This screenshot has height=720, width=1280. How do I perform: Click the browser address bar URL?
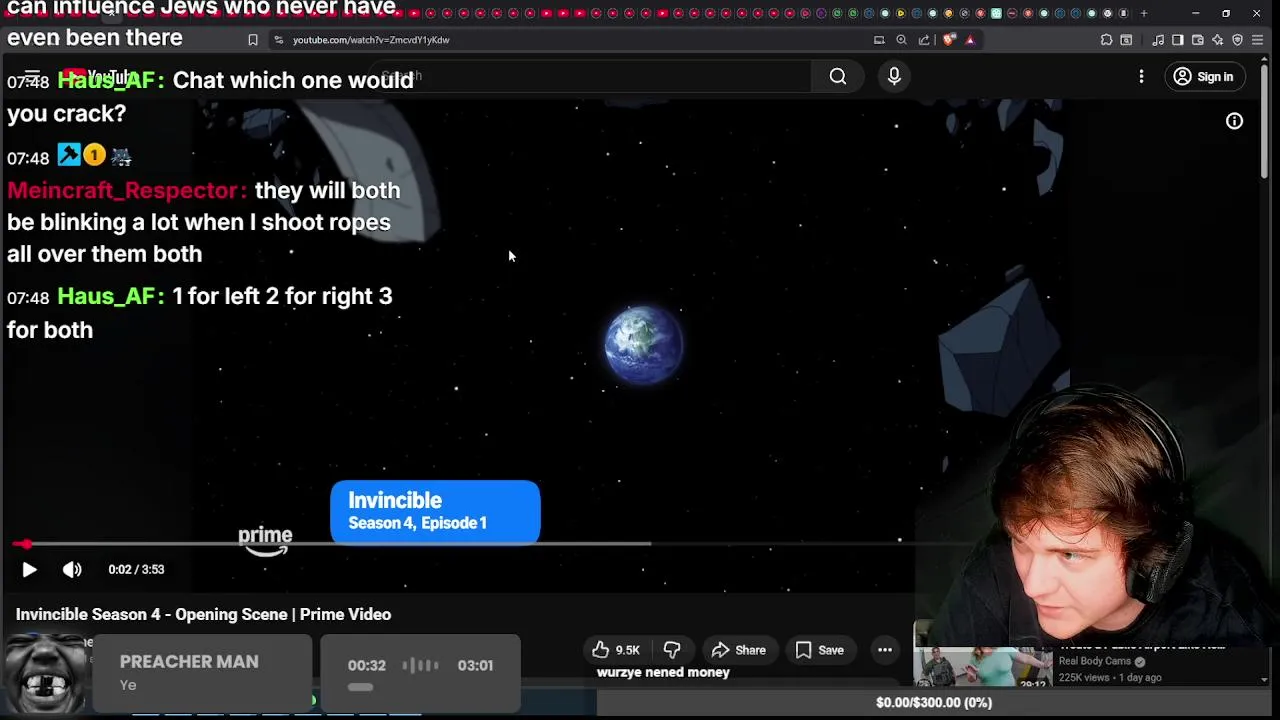pyautogui.click(x=371, y=40)
